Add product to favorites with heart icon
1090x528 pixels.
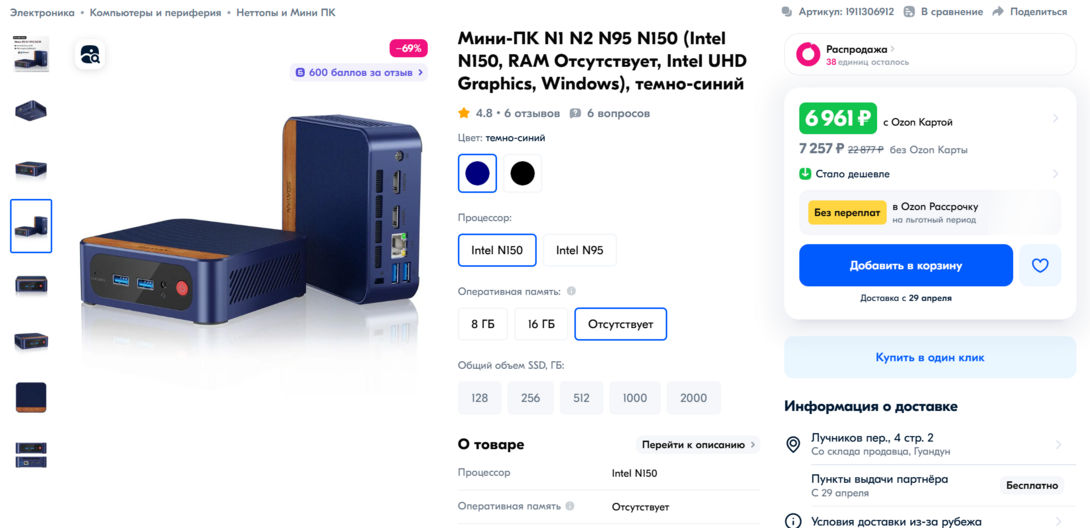(1040, 266)
